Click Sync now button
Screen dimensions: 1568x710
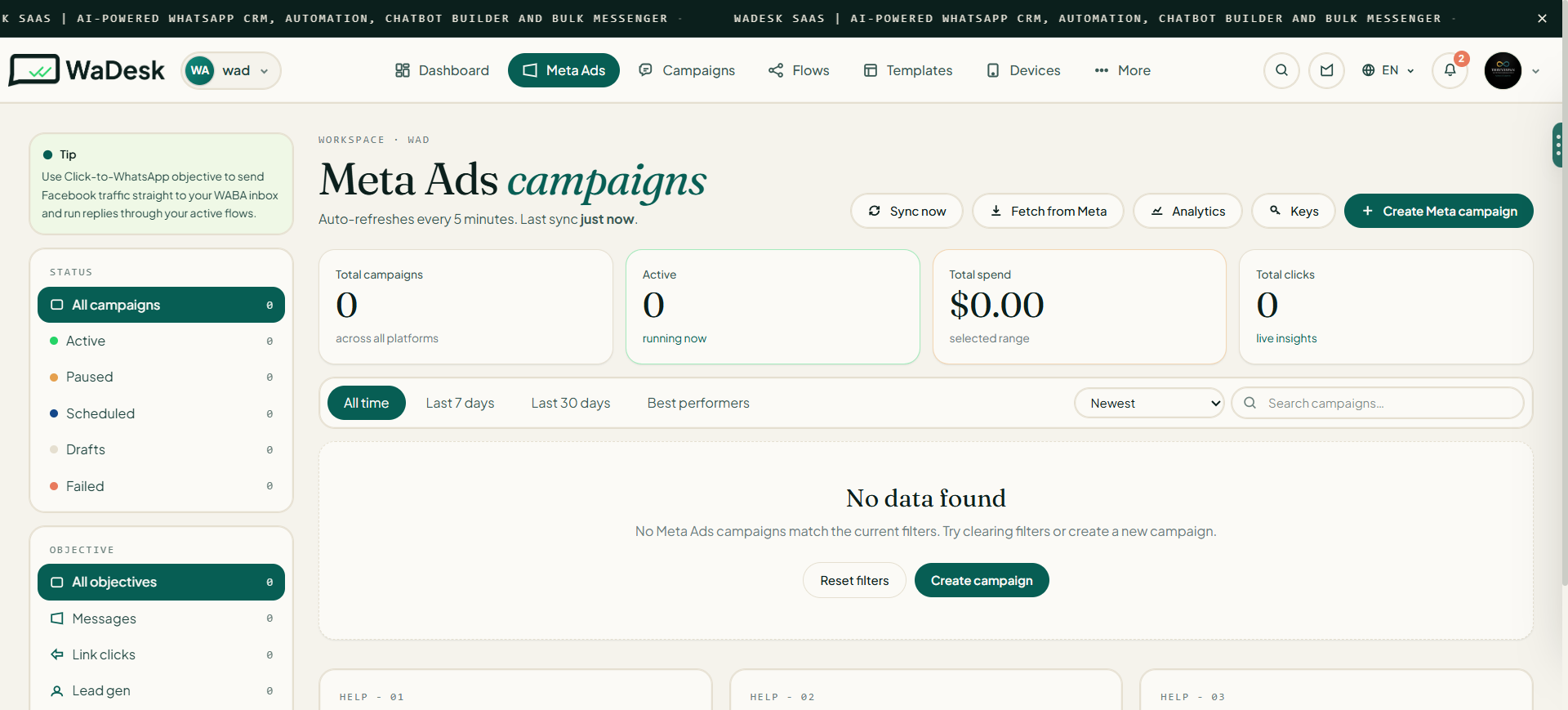click(906, 211)
